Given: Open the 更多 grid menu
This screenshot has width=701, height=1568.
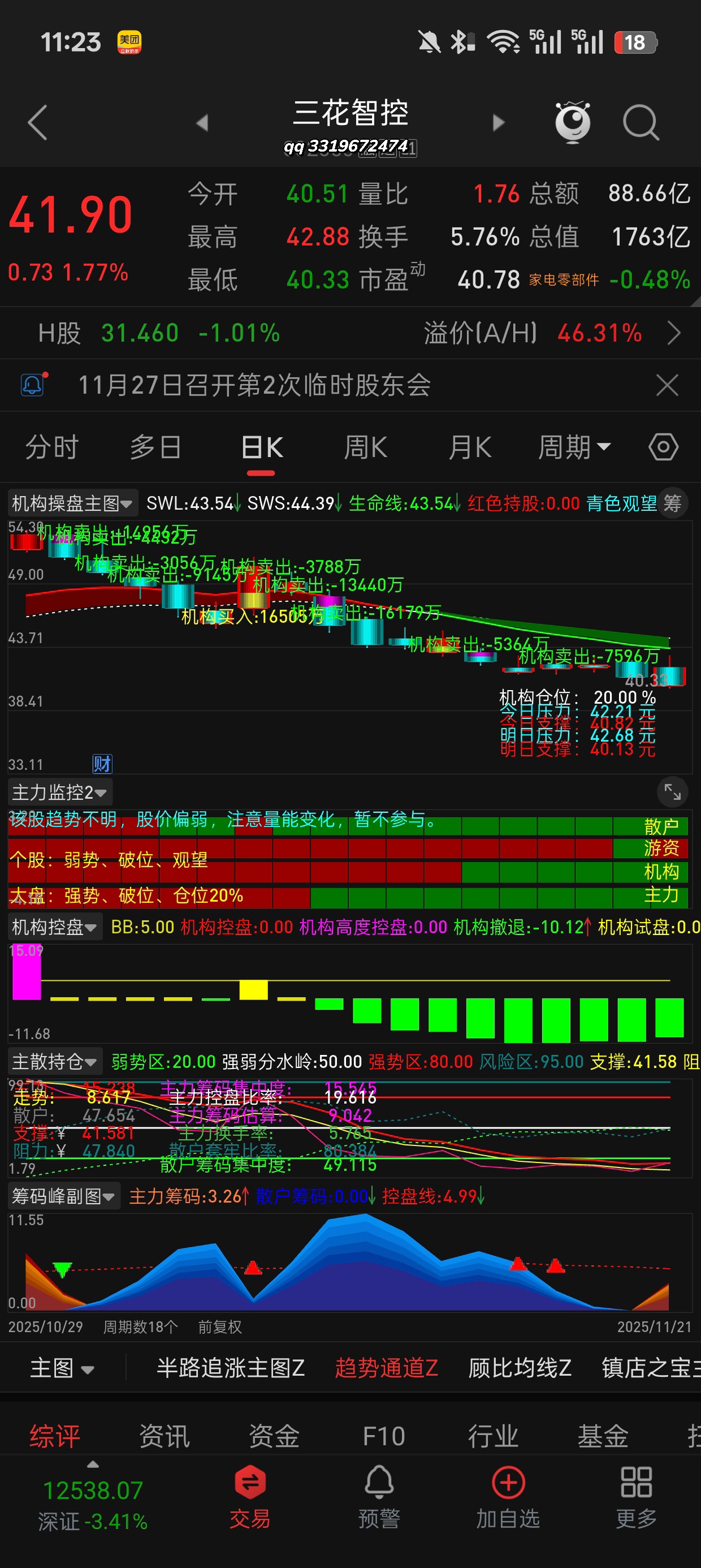Looking at the screenshot, I should pyautogui.click(x=637, y=1497).
